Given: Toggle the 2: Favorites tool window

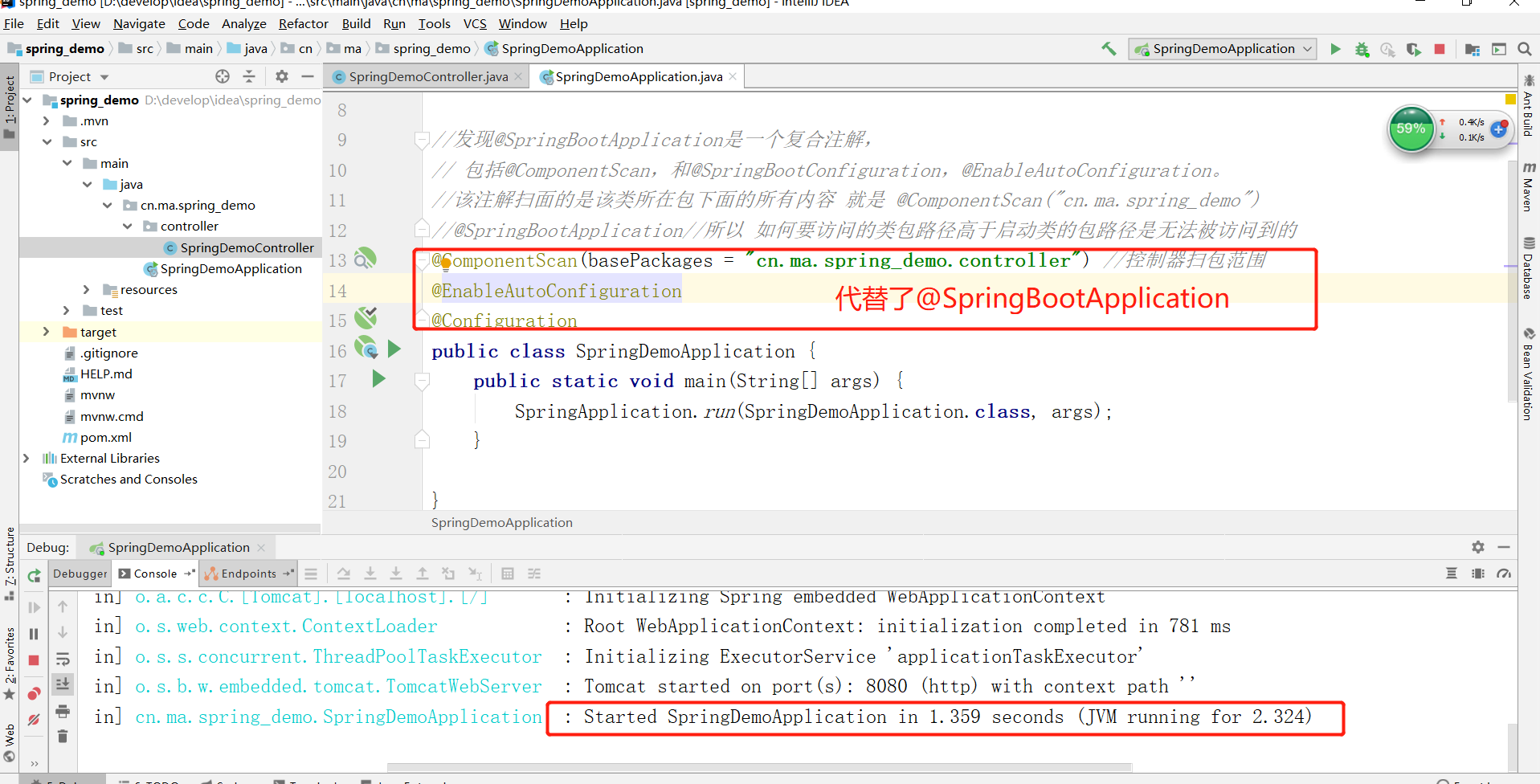Looking at the screenshot, I should [10, 664].
